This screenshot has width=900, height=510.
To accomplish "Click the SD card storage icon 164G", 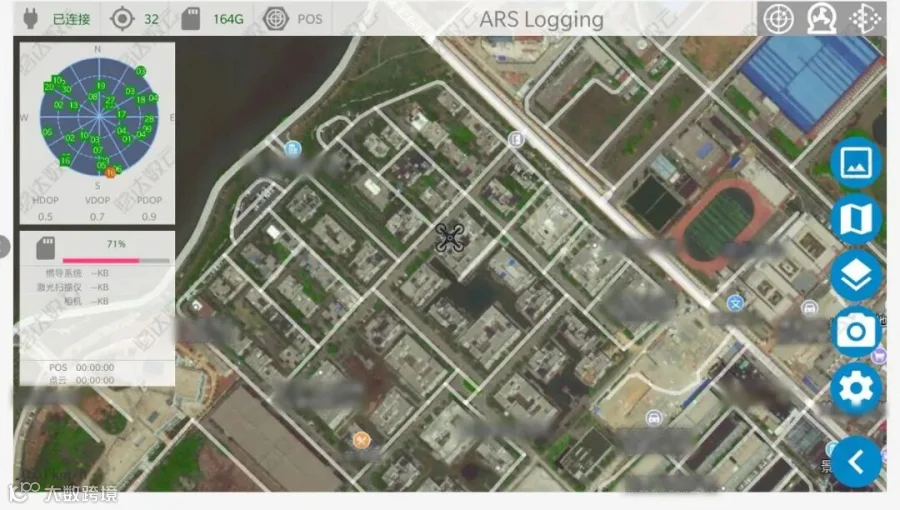I will click(191, 19).
